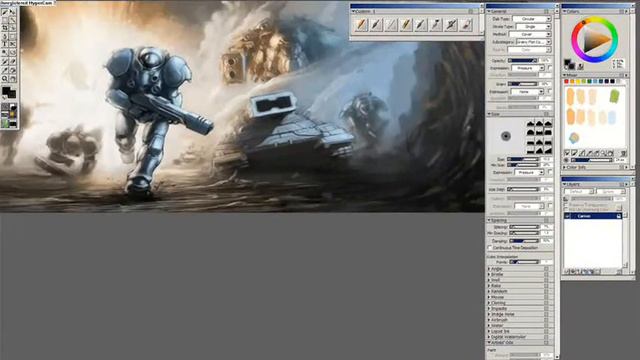Select the Mixer's Pan tool
The height and width of the screenshot is (360, 640).
(611, 153)
